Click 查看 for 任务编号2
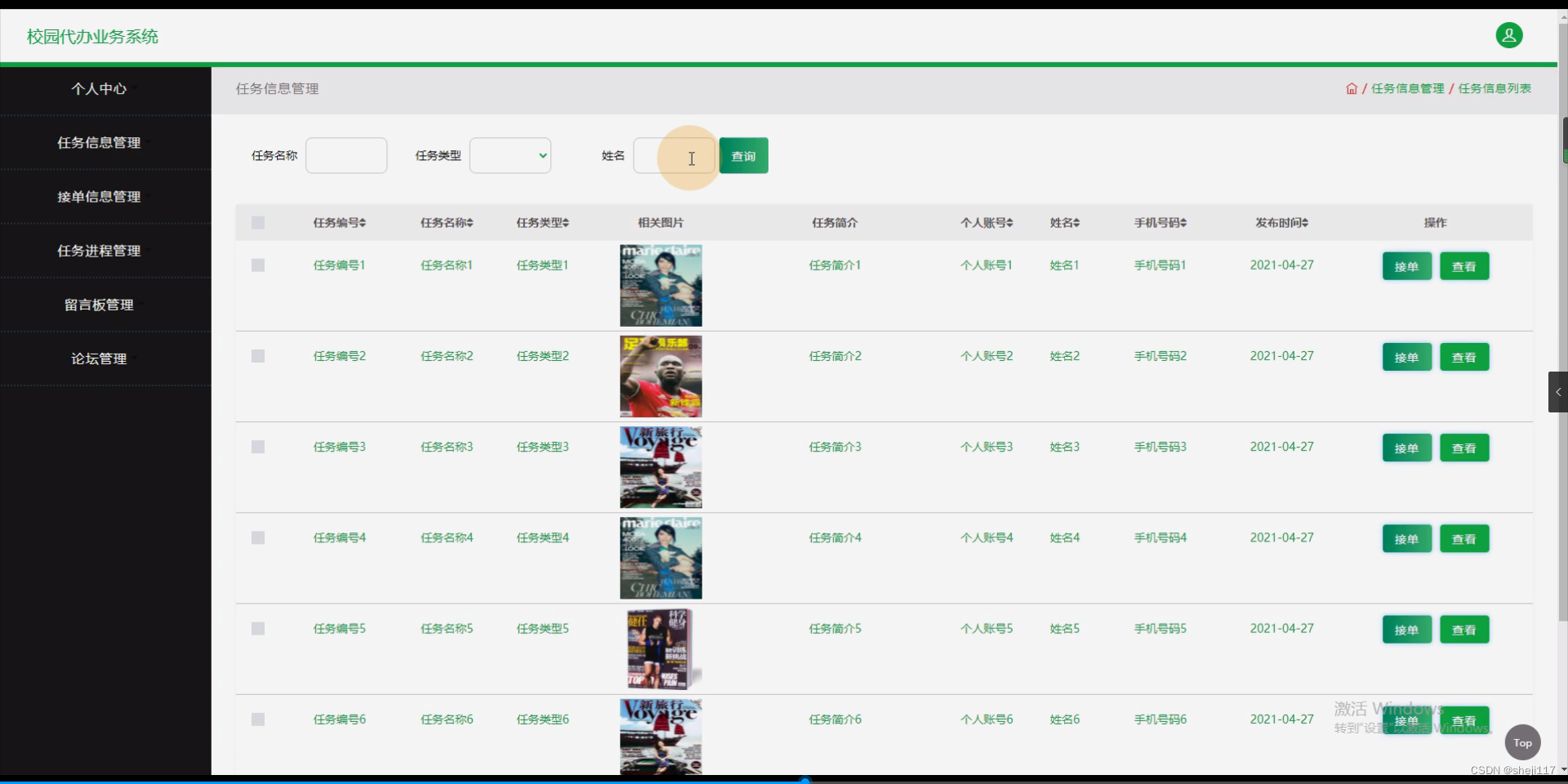The height and width of the screenshot is (784, 1568). 1464,357
